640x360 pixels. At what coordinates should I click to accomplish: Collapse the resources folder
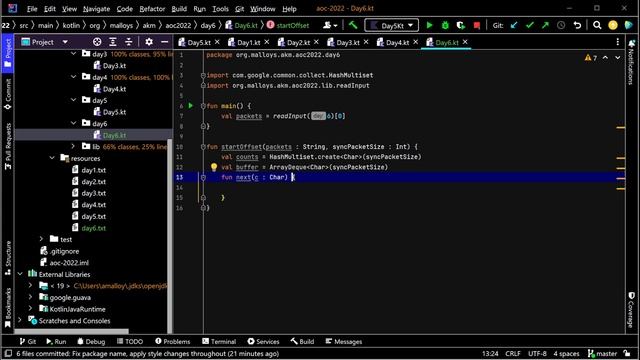pyautogui.click(x=52, y=158)
